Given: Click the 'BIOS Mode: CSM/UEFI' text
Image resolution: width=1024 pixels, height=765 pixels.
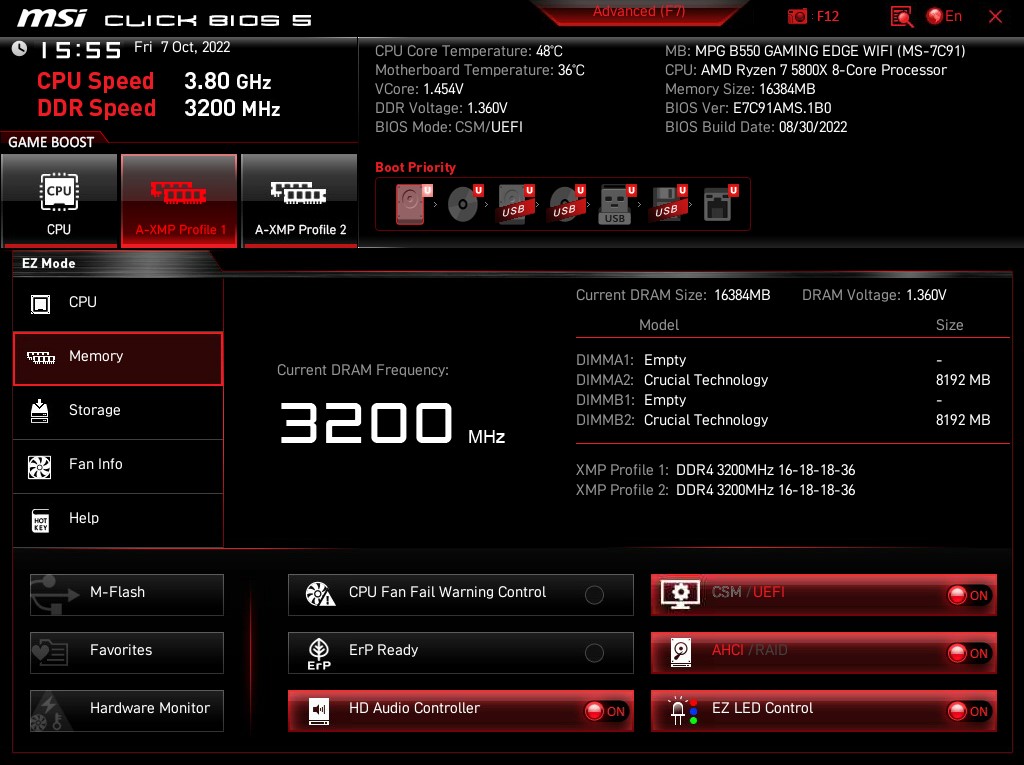Looking at the screenshot, I should [449, 127].
